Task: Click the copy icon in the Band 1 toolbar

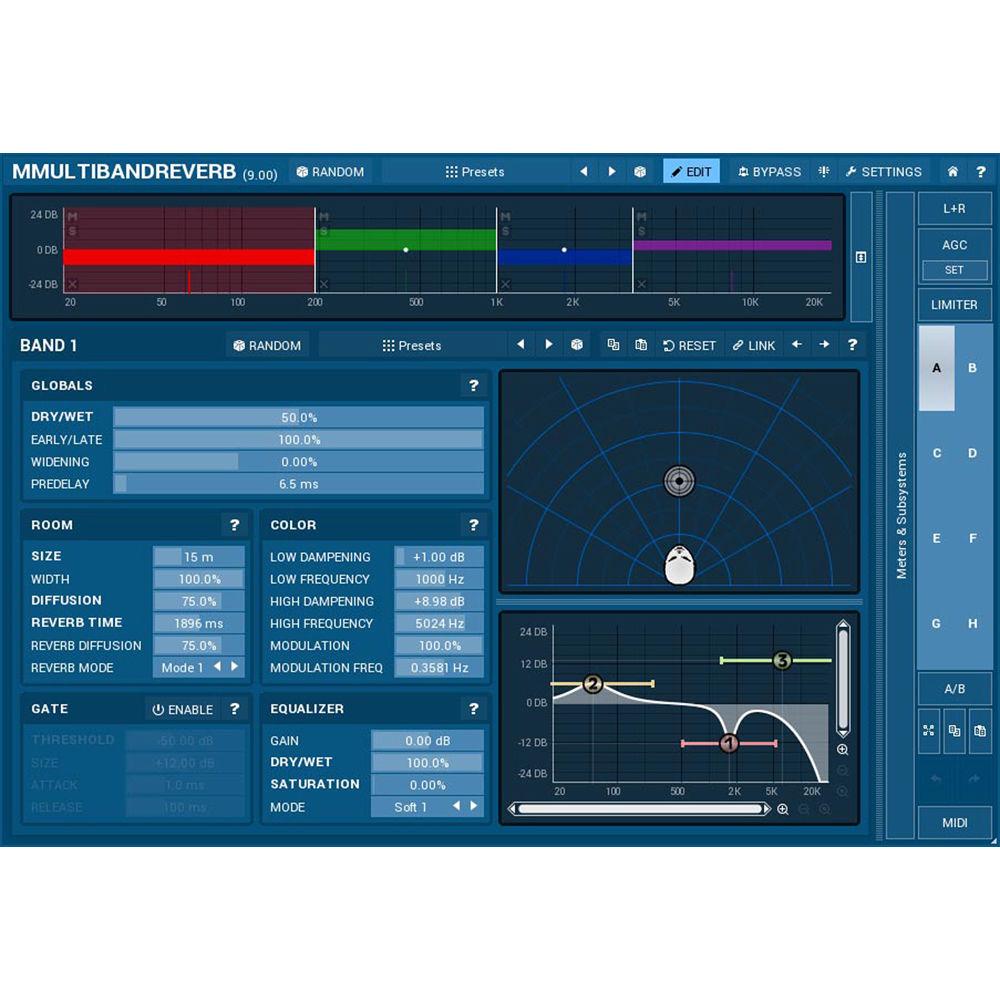Action: 612,344
